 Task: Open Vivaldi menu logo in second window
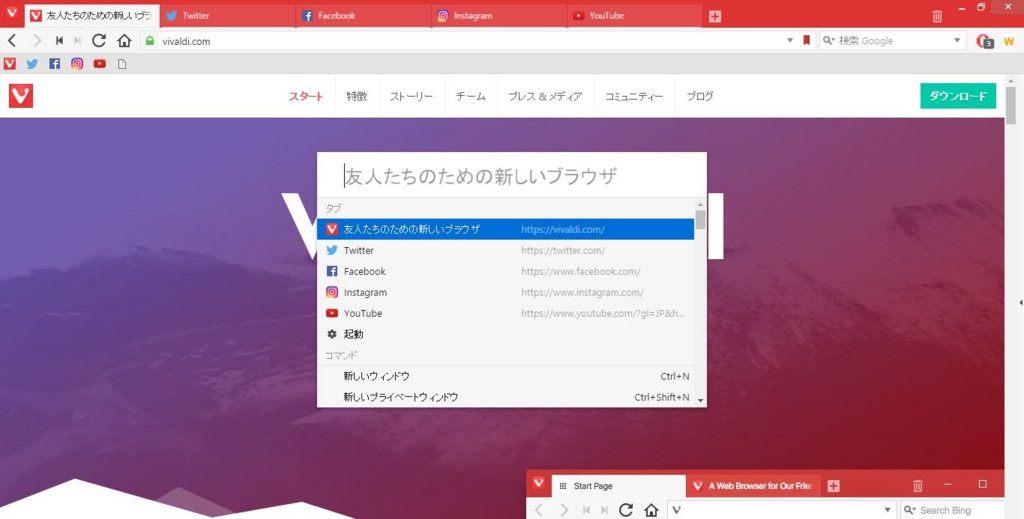click(539, 482)
